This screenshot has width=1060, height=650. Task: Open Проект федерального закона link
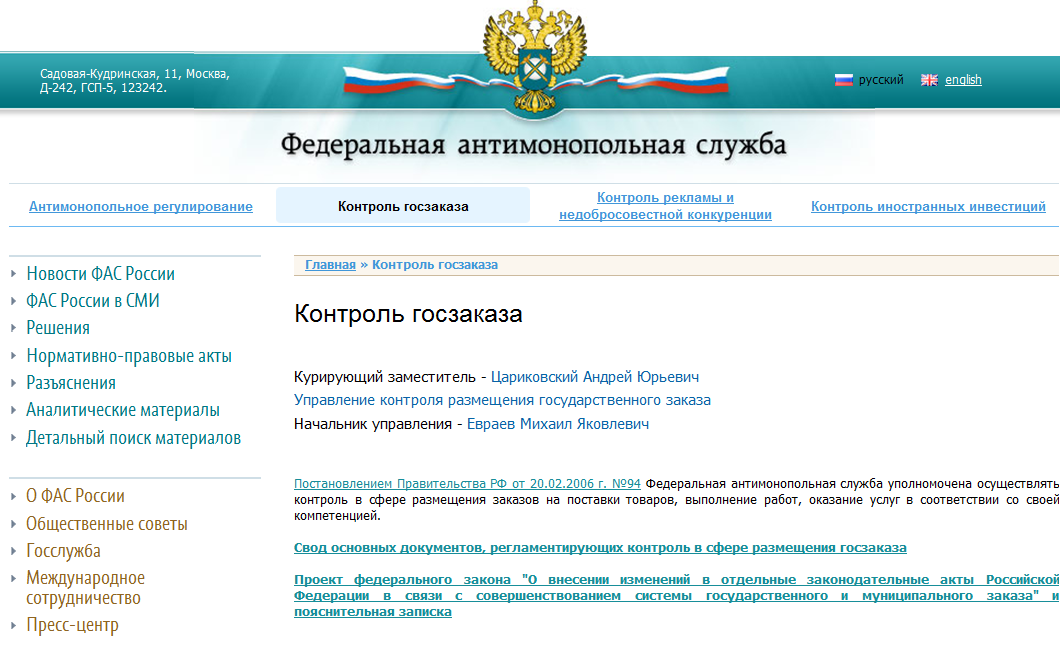(676, 596)
